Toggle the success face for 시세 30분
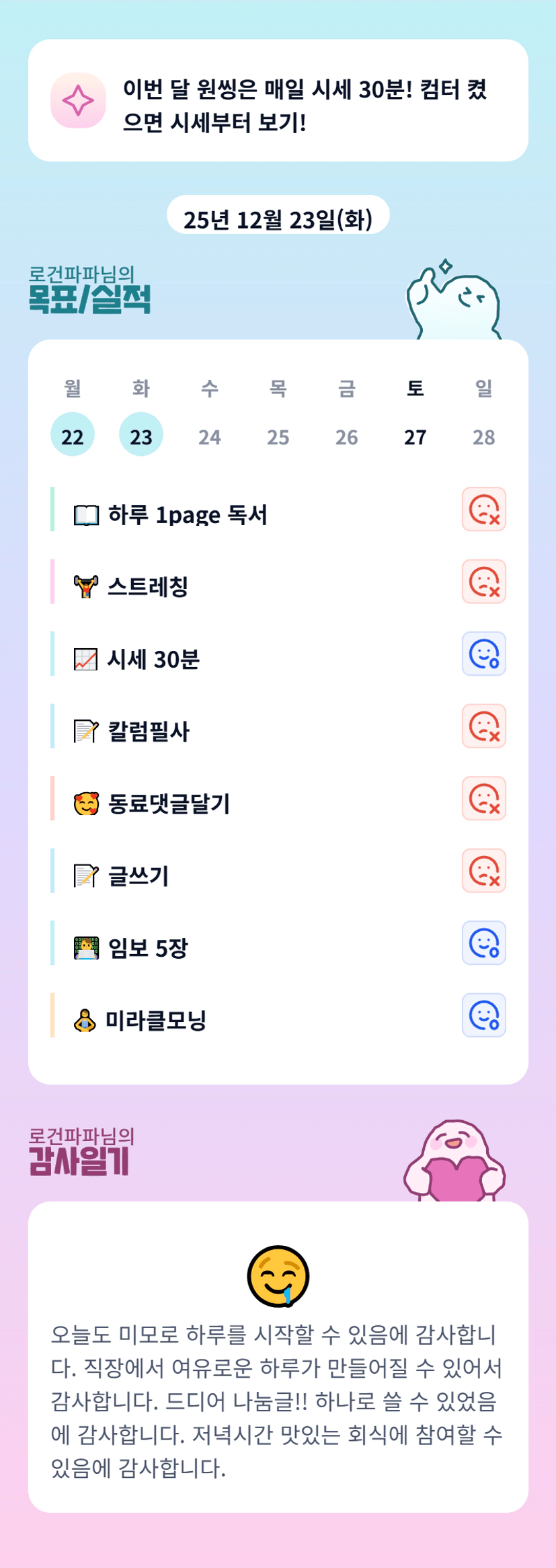Viewport: 556px width, 1568px height. [483, 654]
